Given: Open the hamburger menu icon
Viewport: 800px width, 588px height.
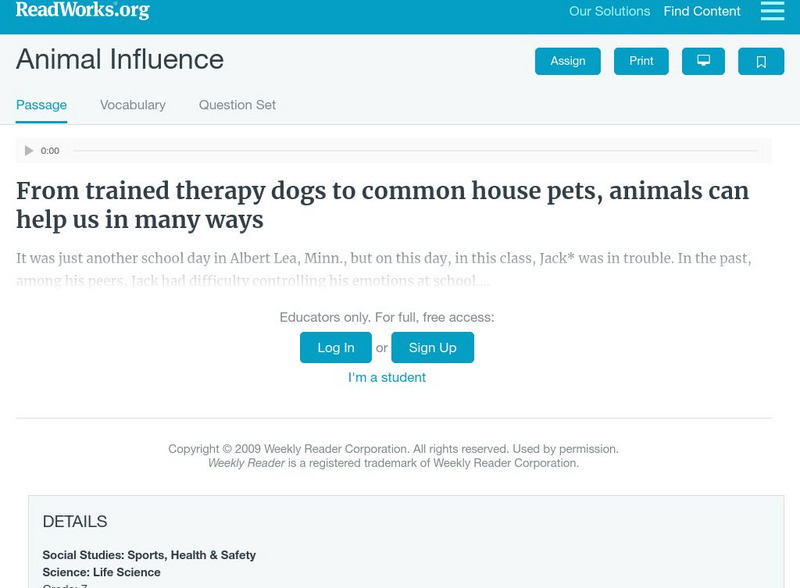Looking at the screenshot, I should click(772, 11).
